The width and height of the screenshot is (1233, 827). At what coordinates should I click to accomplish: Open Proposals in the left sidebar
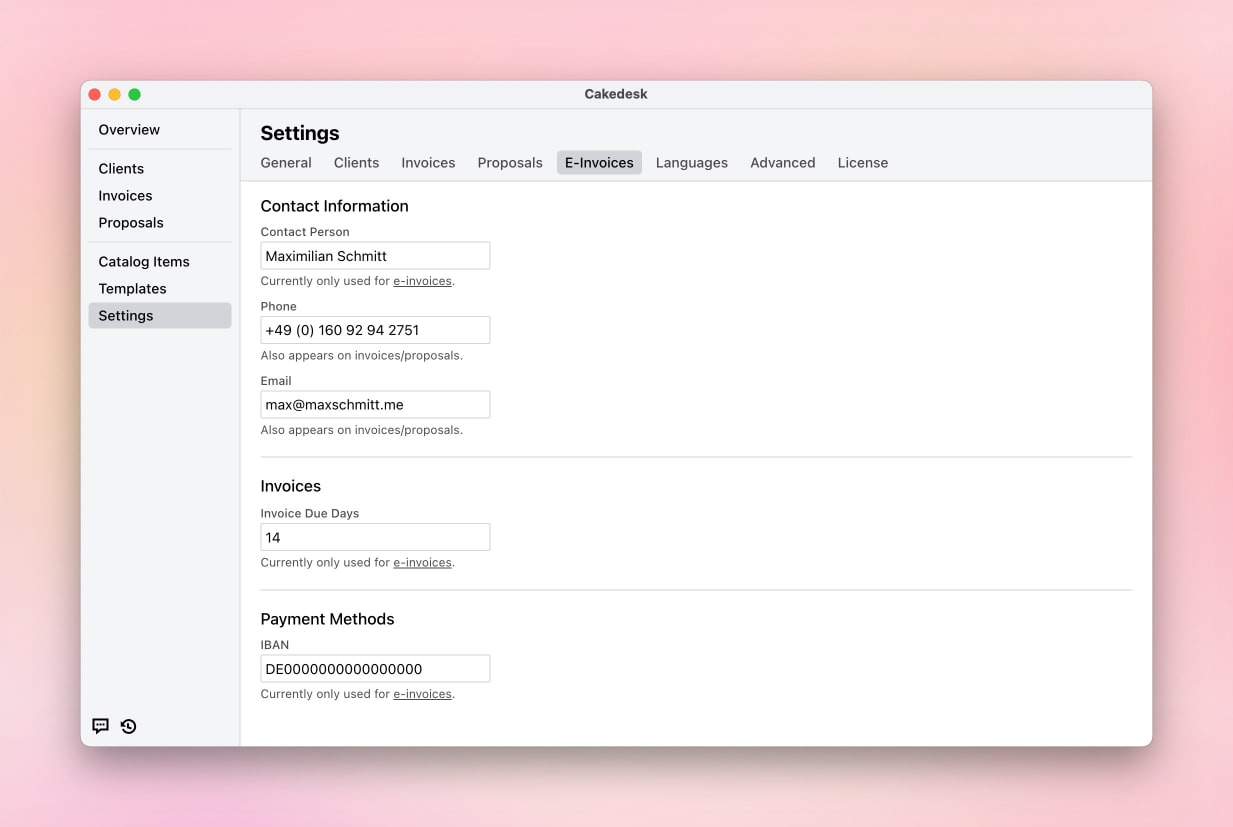(131, 223)
